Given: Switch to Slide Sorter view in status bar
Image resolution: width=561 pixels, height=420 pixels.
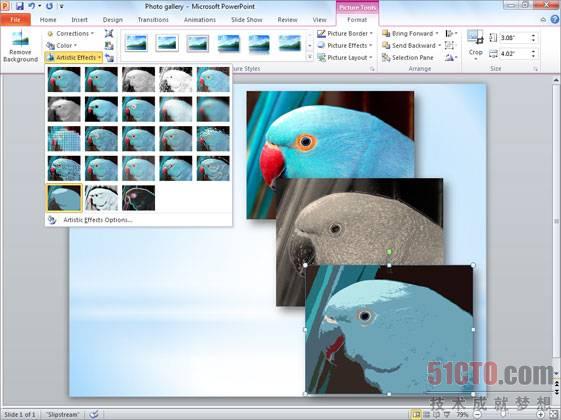Looking at the screenshot, I should click(x=427, y=415).
